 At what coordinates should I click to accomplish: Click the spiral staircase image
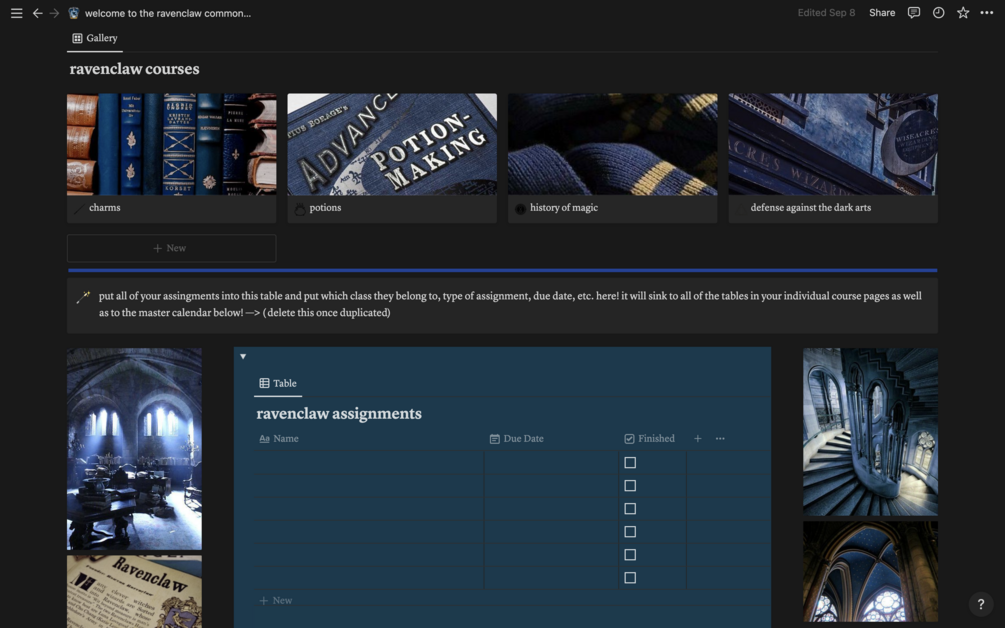click(x=870, y=431)
